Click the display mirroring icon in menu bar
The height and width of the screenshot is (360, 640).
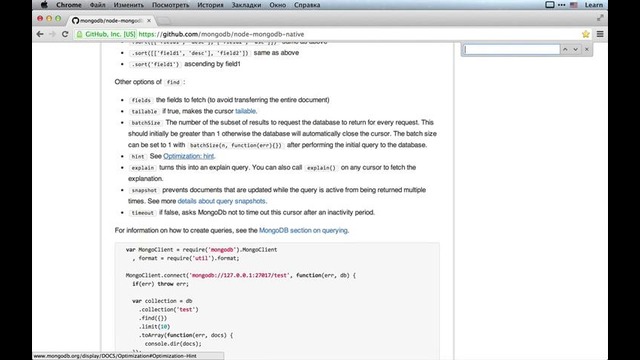pyautogui.click(x=550, y=5)
